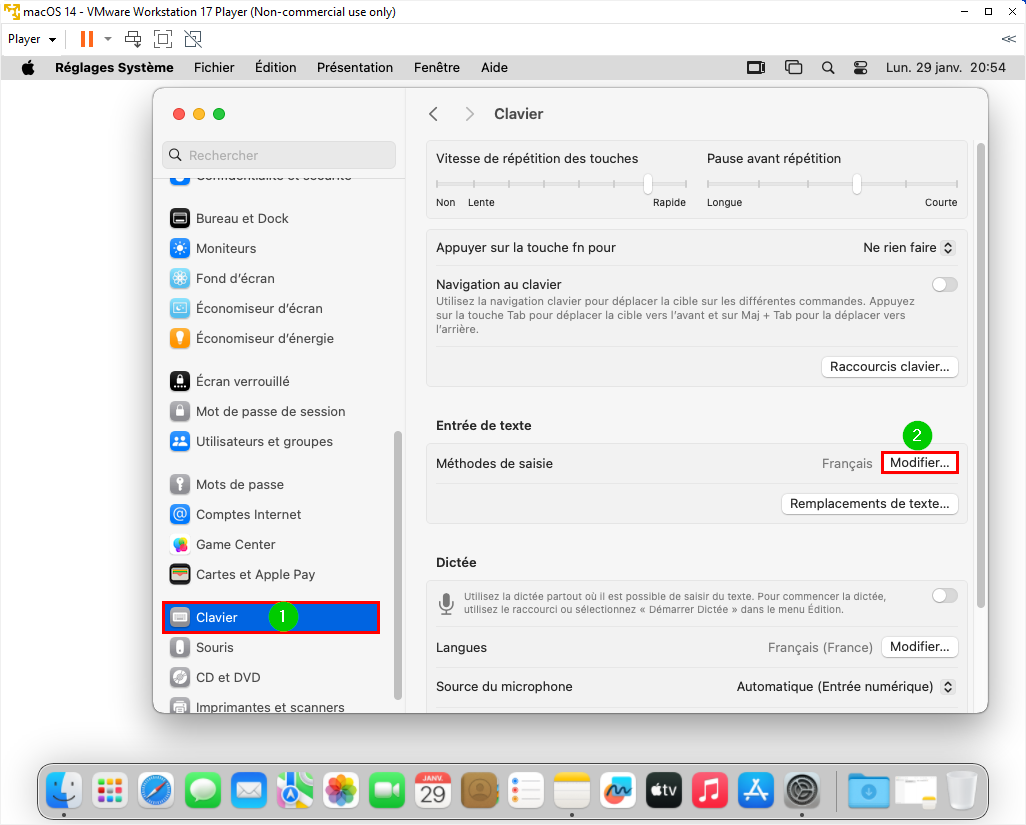Click Spotlight search icon in menu bar
This screenshot has height=825, width=1026.
[828, 68]
